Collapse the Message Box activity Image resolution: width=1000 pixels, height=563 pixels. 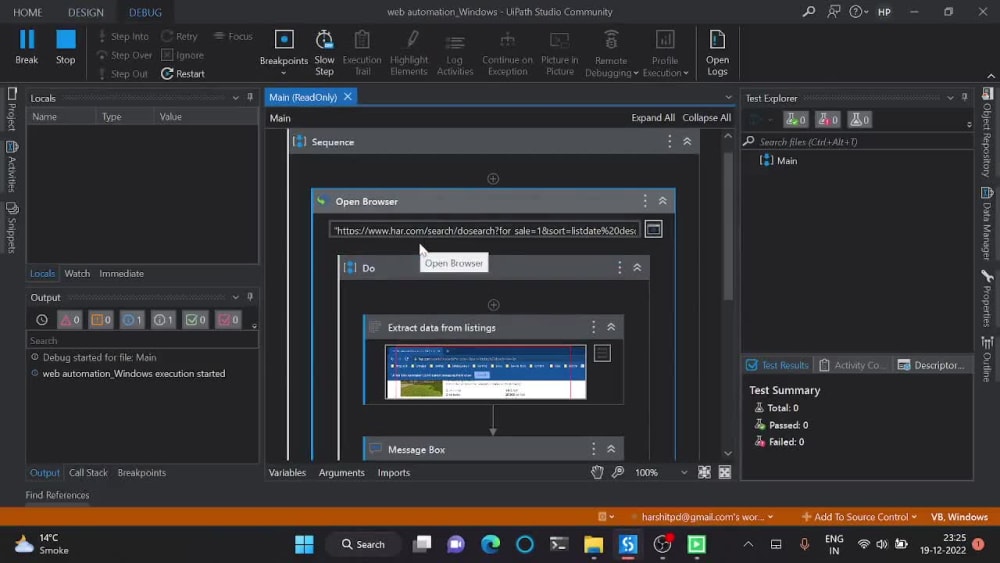tap(611, 449)
